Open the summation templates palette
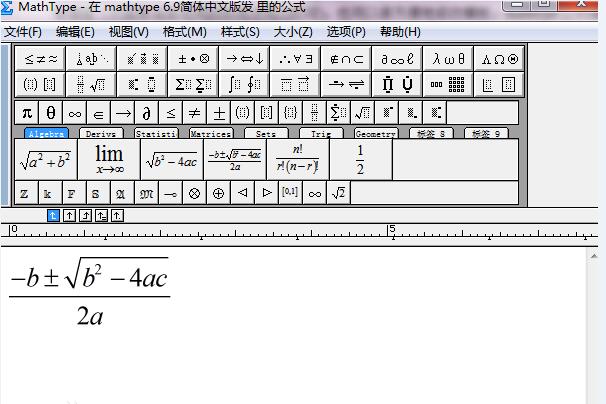The image size is (606, 404). coord(193,84)
